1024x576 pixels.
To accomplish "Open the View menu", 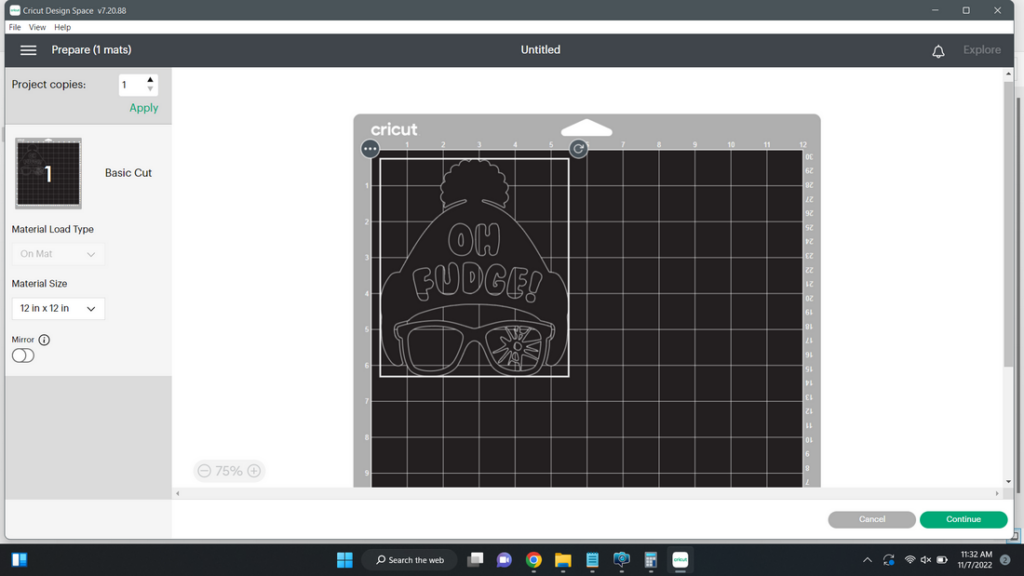I will (37, 27).
